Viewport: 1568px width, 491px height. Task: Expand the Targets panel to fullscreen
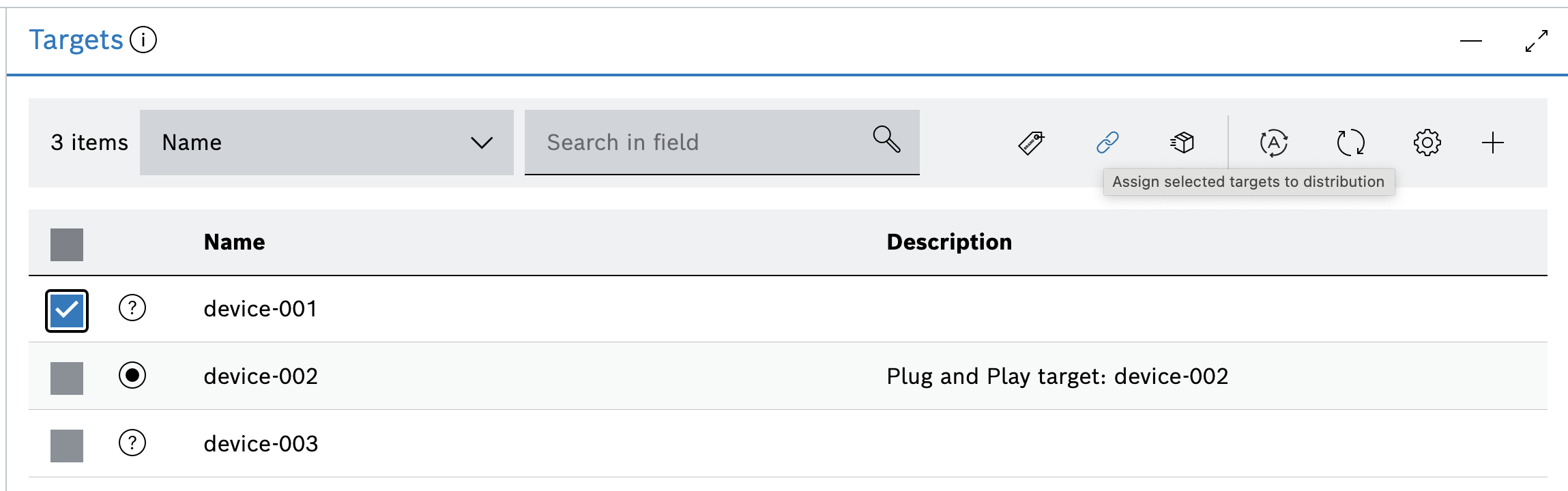[x=1536, y=41]
